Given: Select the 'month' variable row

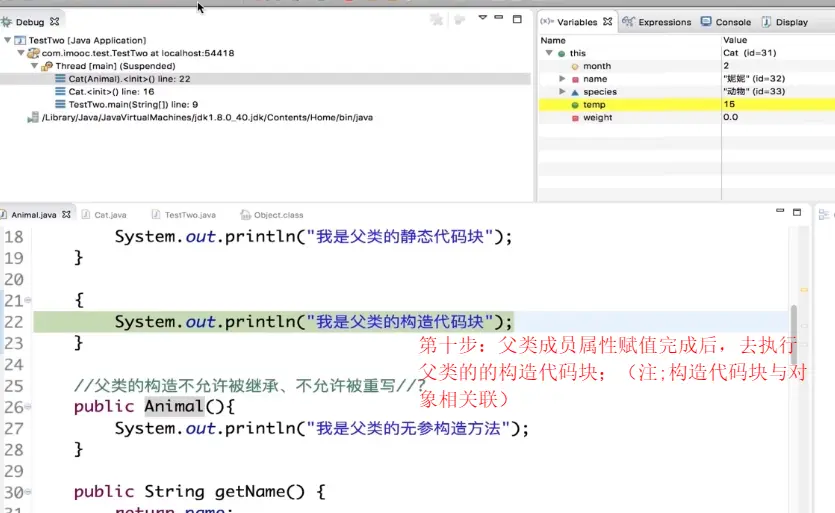Looking at the screenshot, I should (686, 66).
